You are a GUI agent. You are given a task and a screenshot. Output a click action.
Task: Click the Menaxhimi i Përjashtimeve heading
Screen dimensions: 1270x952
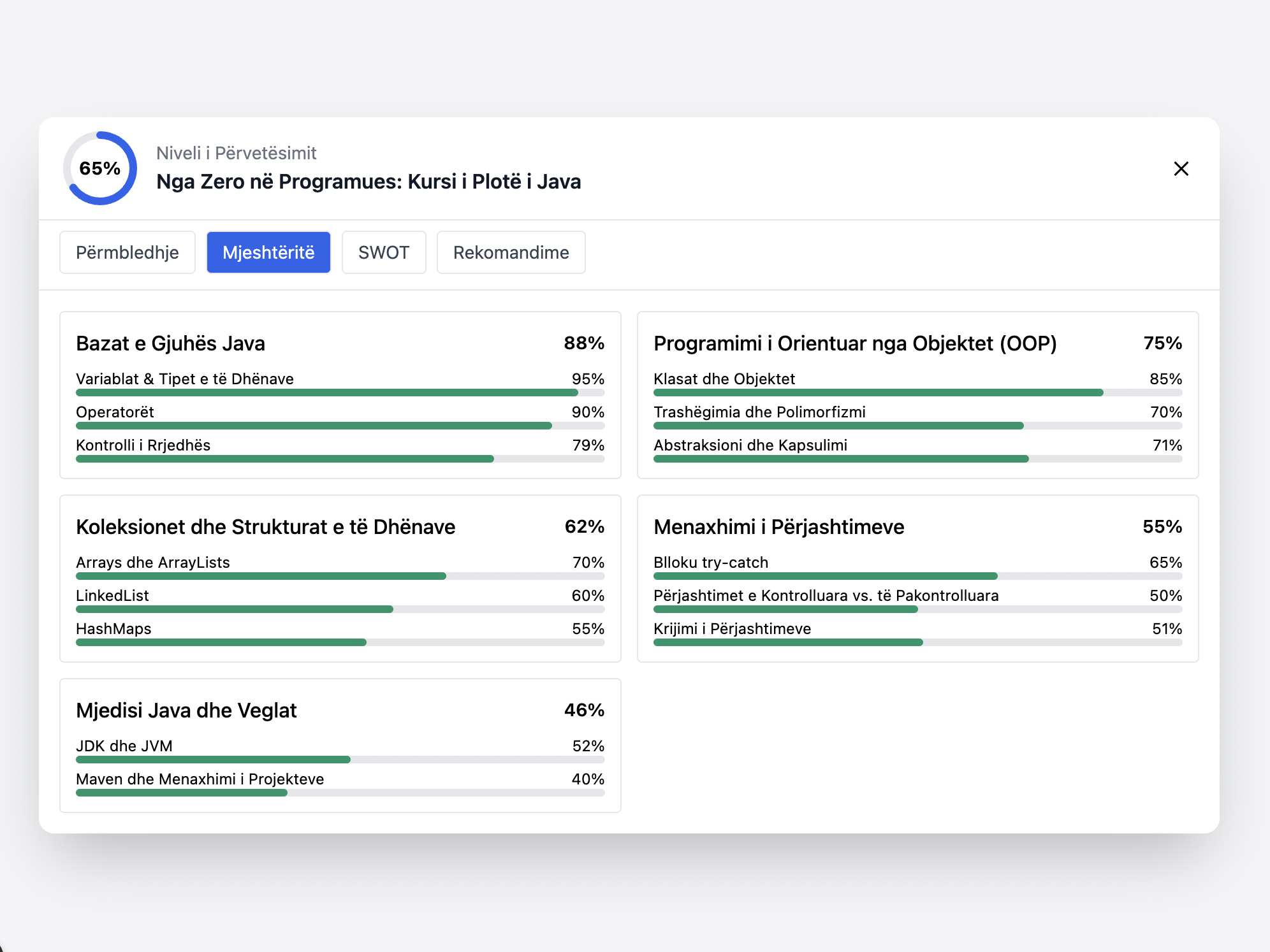point(778,527)
